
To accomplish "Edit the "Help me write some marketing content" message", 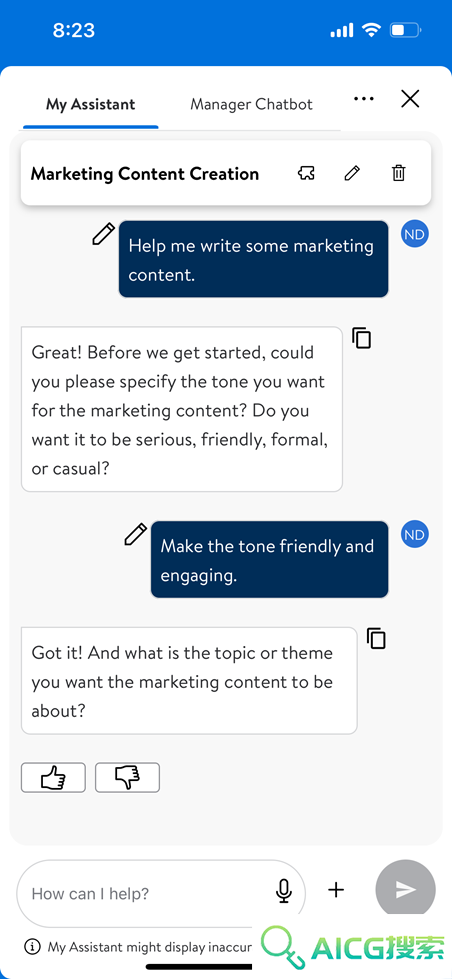I will click(104, 234).
